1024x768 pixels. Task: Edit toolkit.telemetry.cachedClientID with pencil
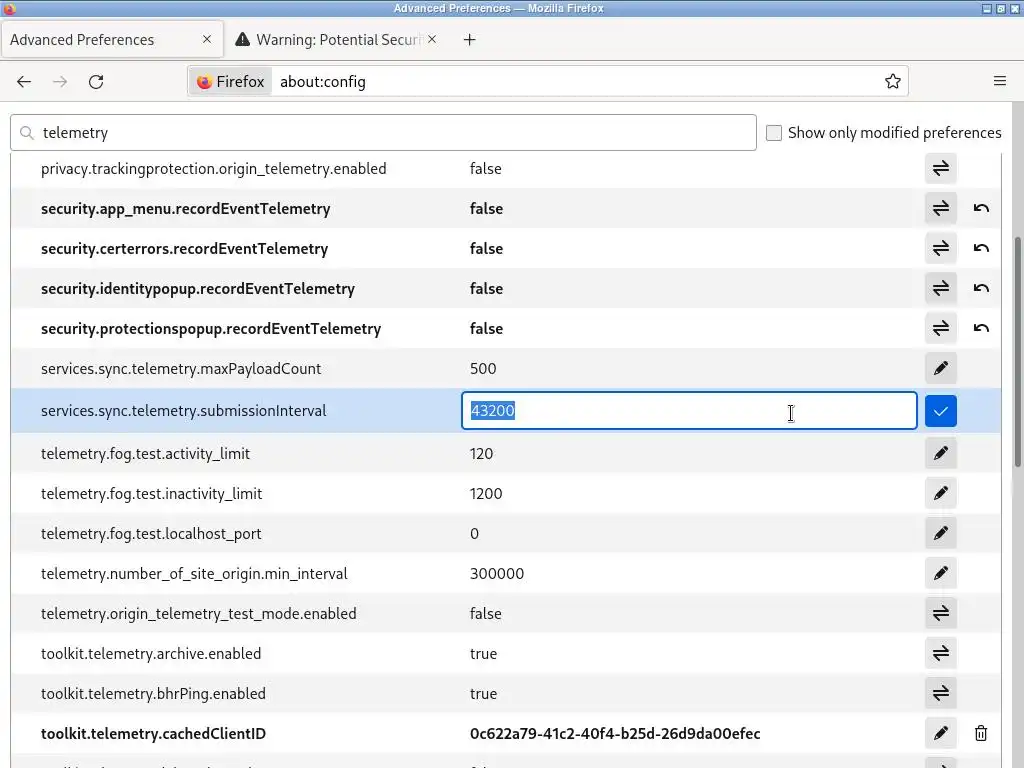coord(940,733)
